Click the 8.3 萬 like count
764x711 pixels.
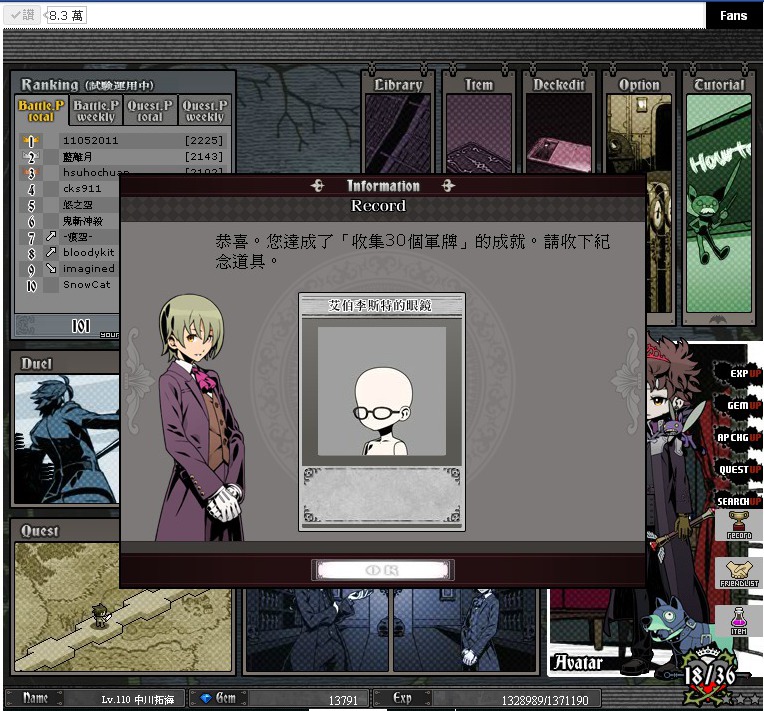[x=67, y=16]
